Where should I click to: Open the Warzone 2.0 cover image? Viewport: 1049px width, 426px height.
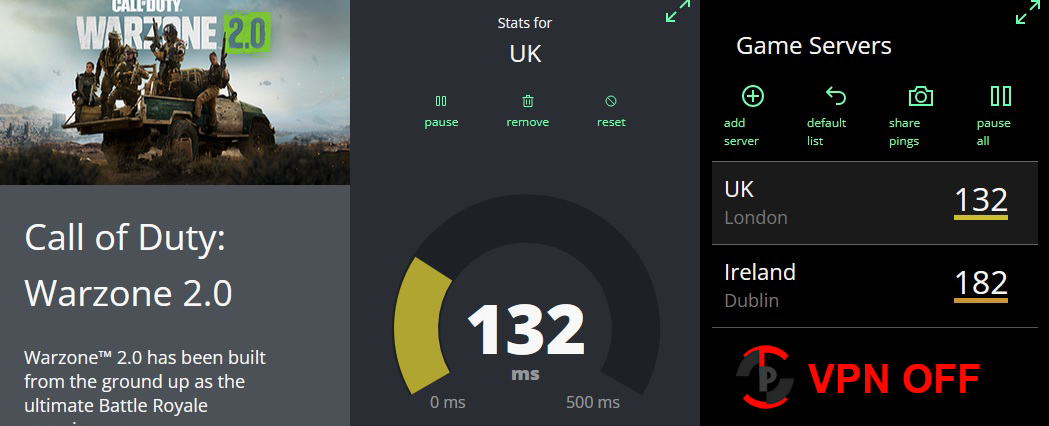click(175, 92)
